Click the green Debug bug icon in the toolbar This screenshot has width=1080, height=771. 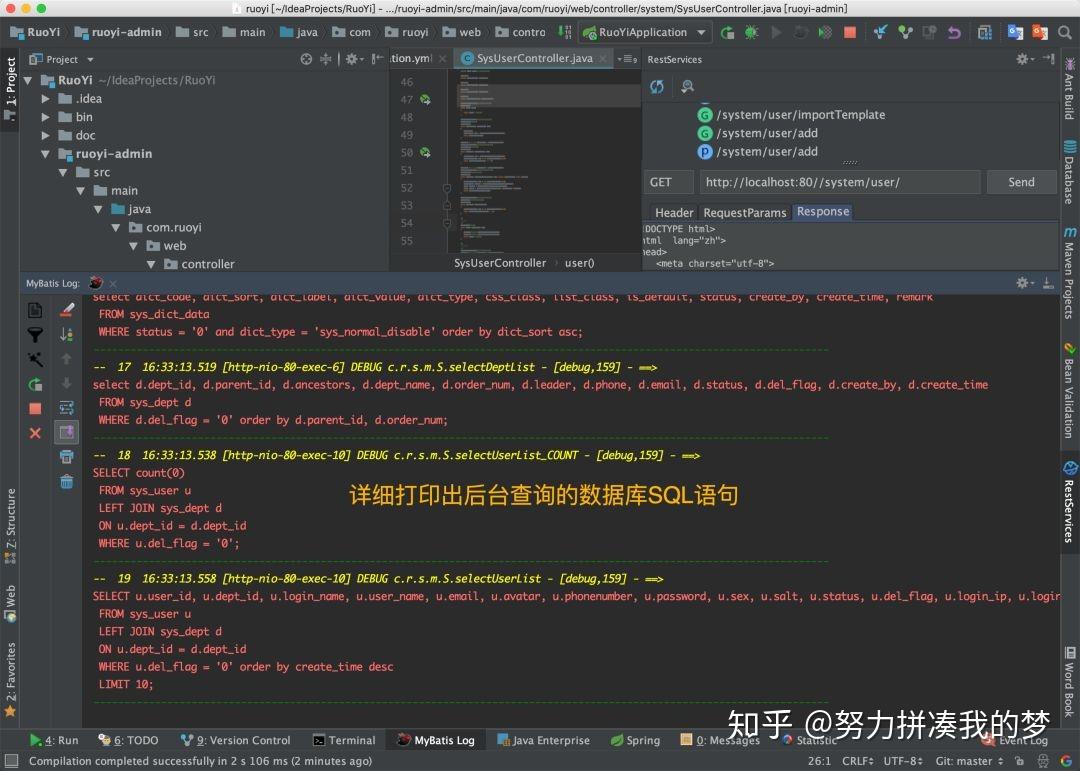(751, 32)
